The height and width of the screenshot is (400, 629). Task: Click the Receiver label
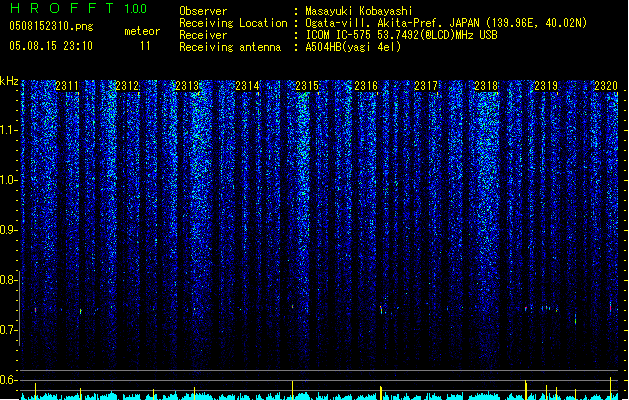pos(203,35)
